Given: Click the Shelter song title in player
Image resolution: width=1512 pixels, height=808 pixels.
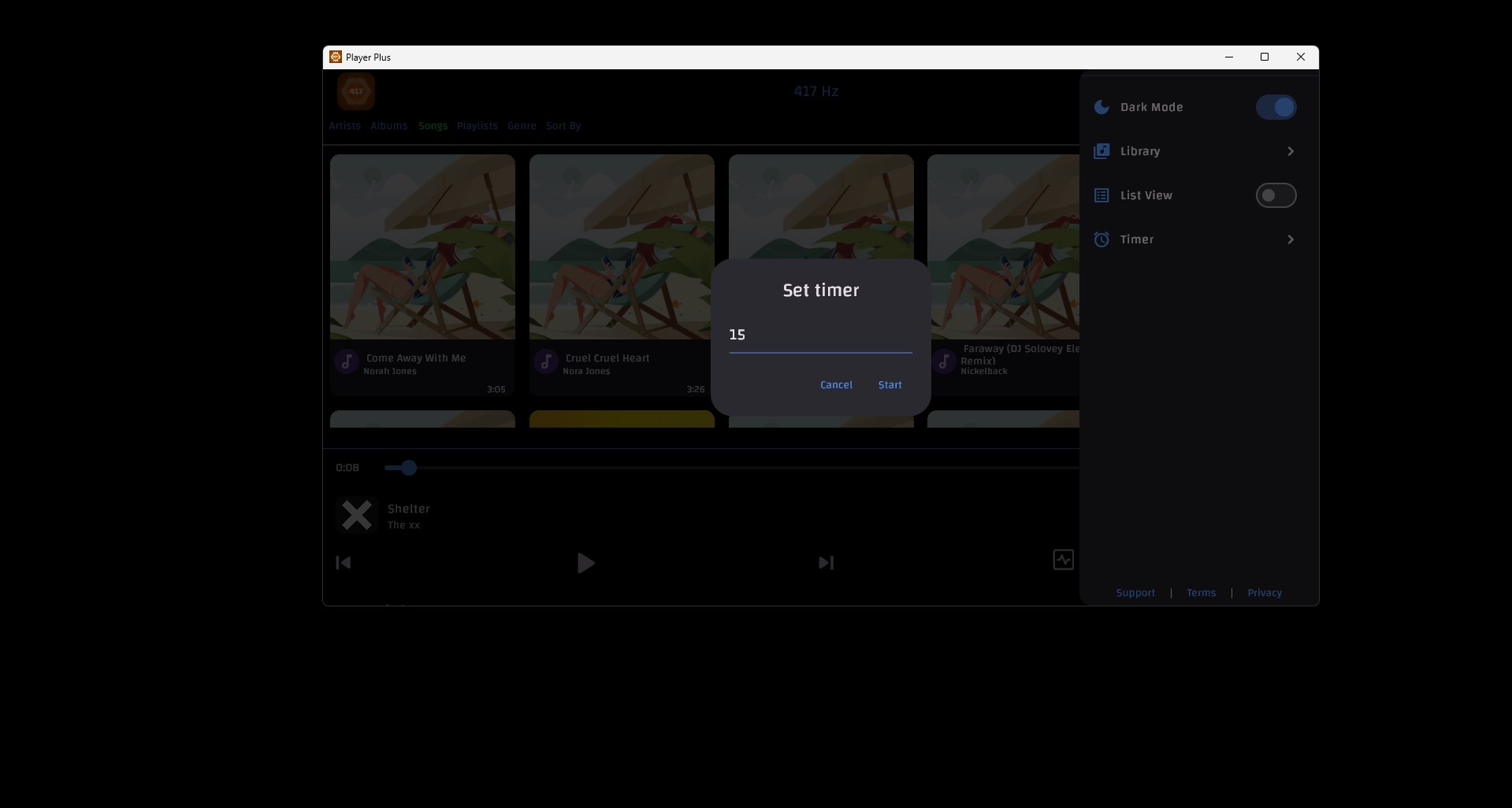Looking at the screenshot, I should [409, 509].
